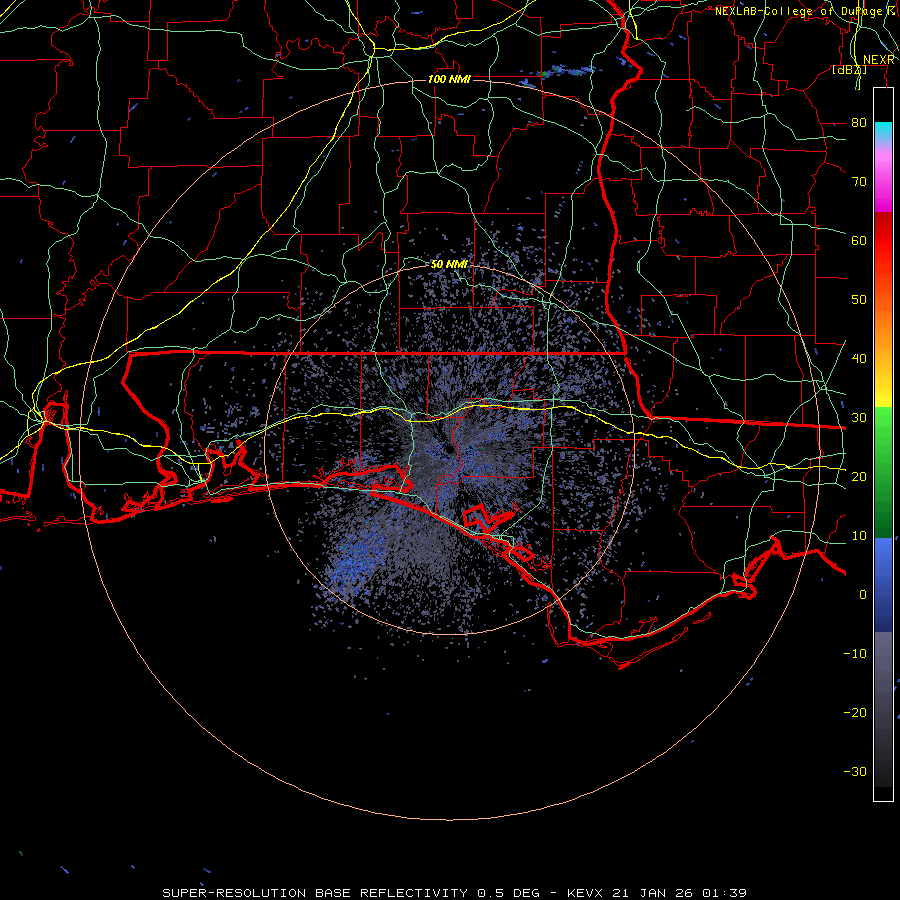
Task: Select the 50 value on the dBZ scale
Action: coord(859,300)
